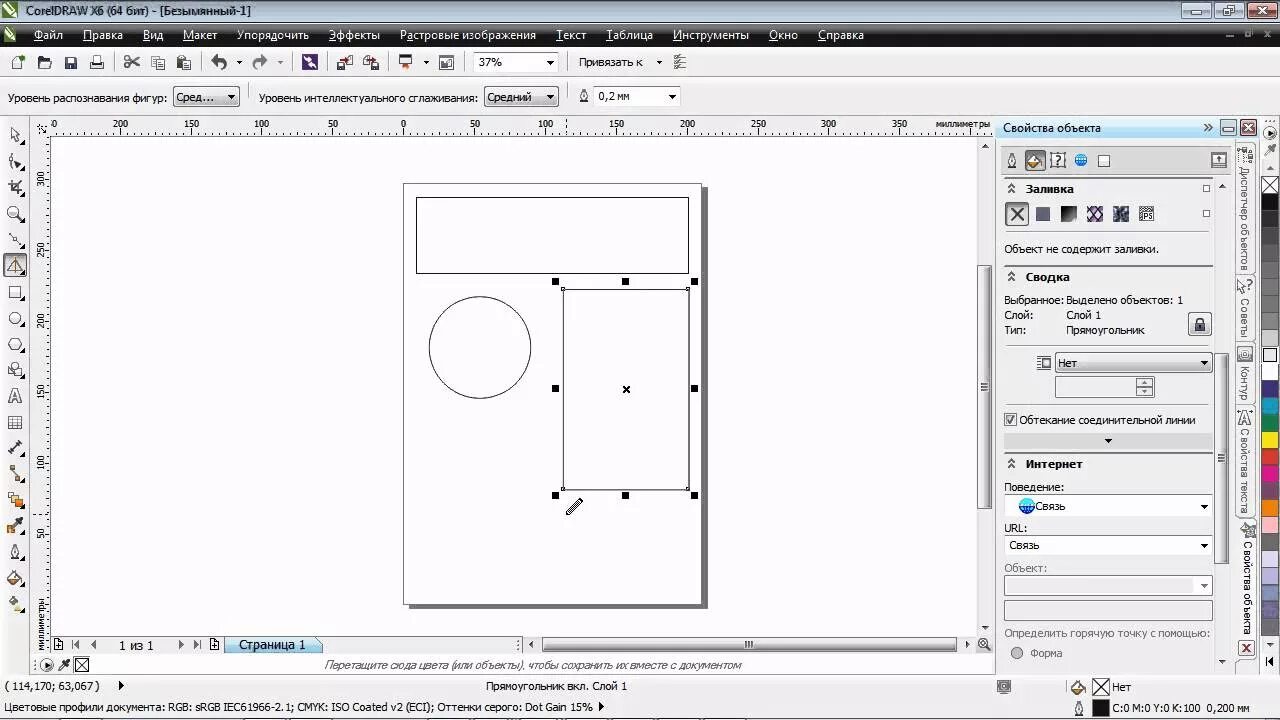Open the zoom level dropdown showing 37%
Viewport: 1280px width, 720px height.
click(549, 62)
